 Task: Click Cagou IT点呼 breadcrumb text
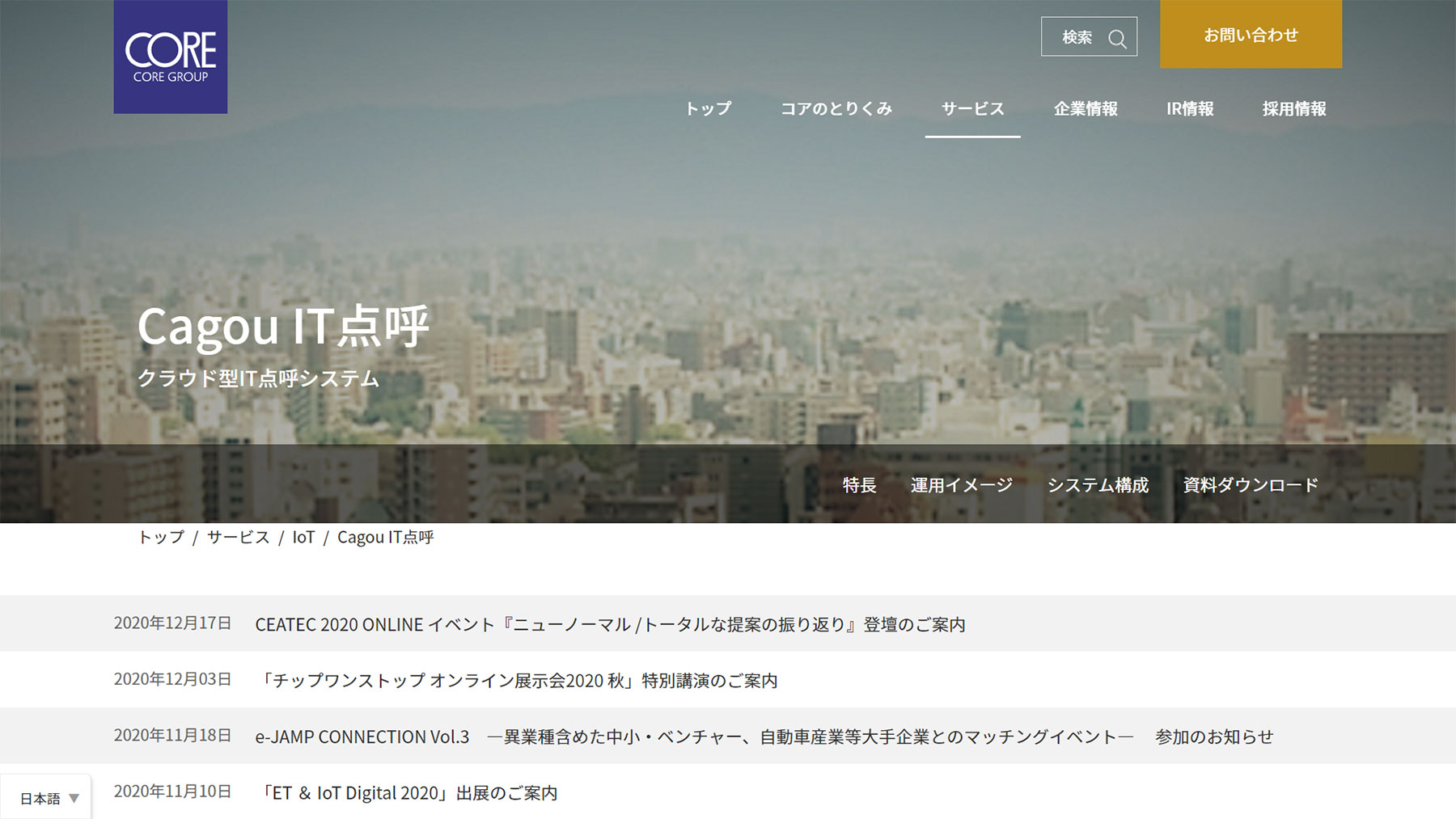[x=386, y=537]
